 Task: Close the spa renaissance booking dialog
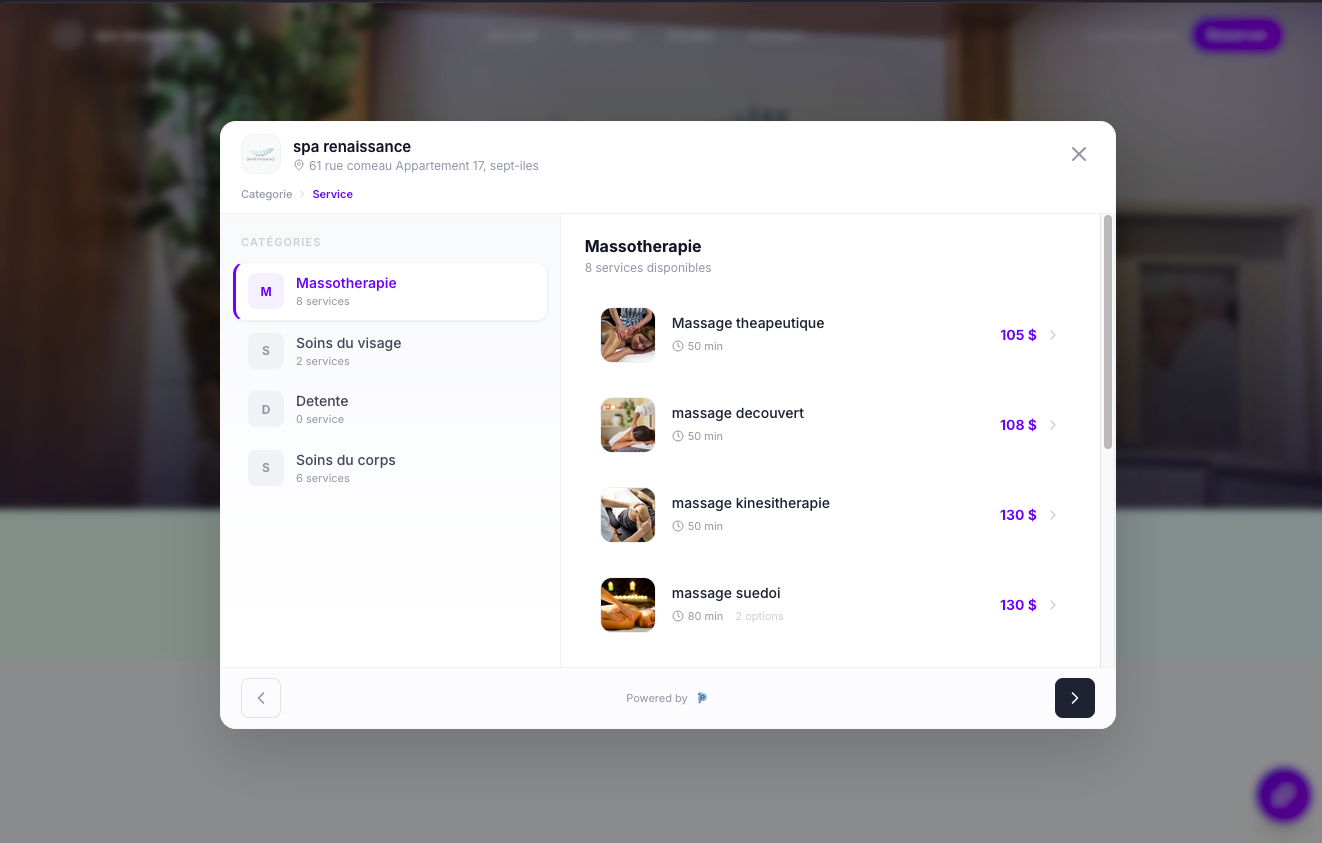point(1078,154)
